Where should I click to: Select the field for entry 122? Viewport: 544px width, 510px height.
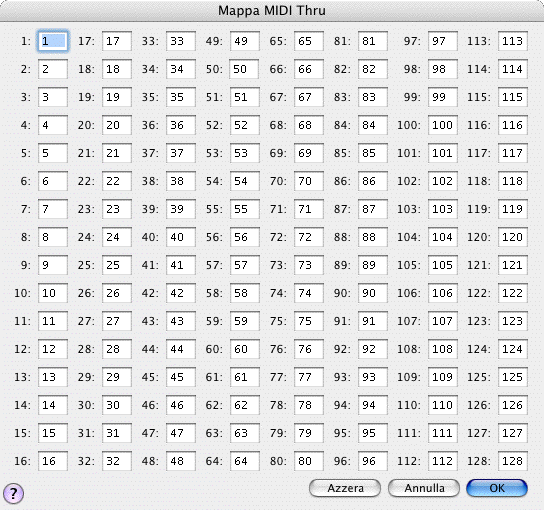tap(513, 293)
